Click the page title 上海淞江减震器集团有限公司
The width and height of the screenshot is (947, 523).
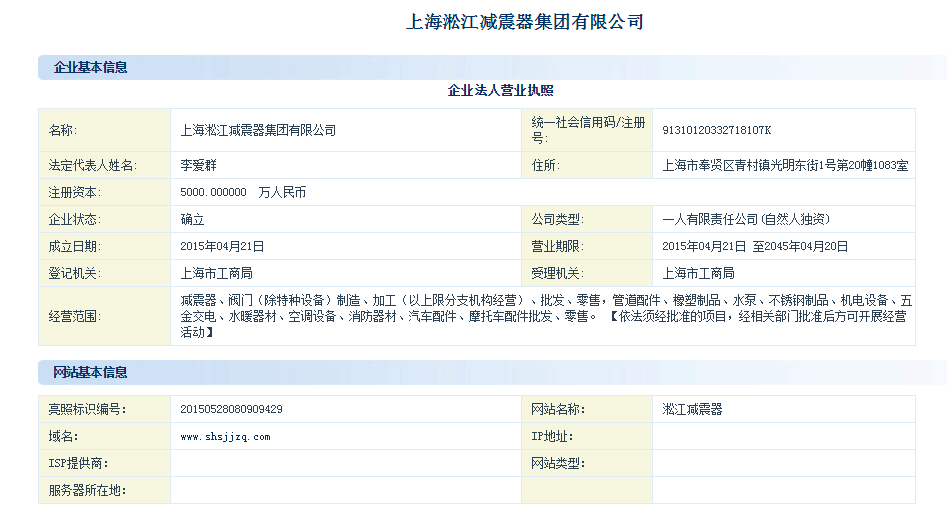(524, 22)
